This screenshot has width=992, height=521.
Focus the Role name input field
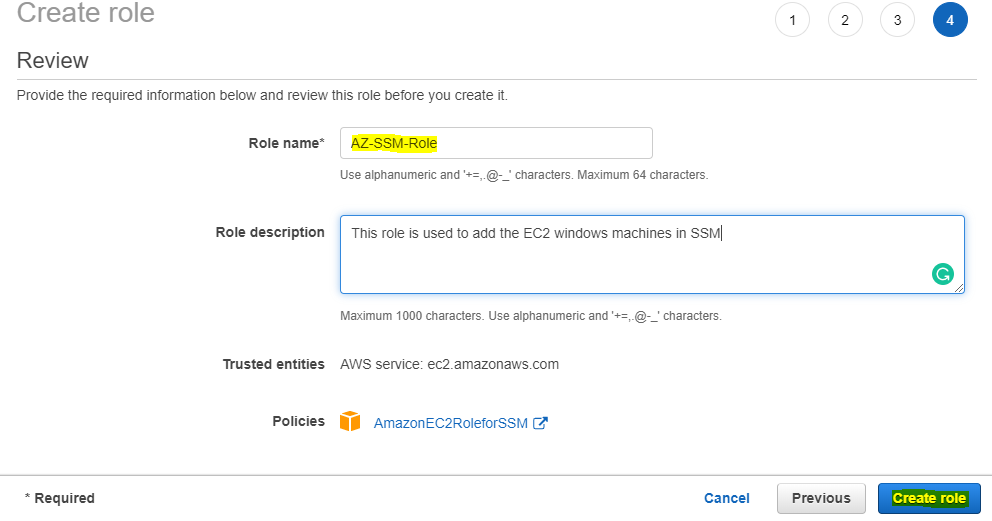click(x=496, y=143)
